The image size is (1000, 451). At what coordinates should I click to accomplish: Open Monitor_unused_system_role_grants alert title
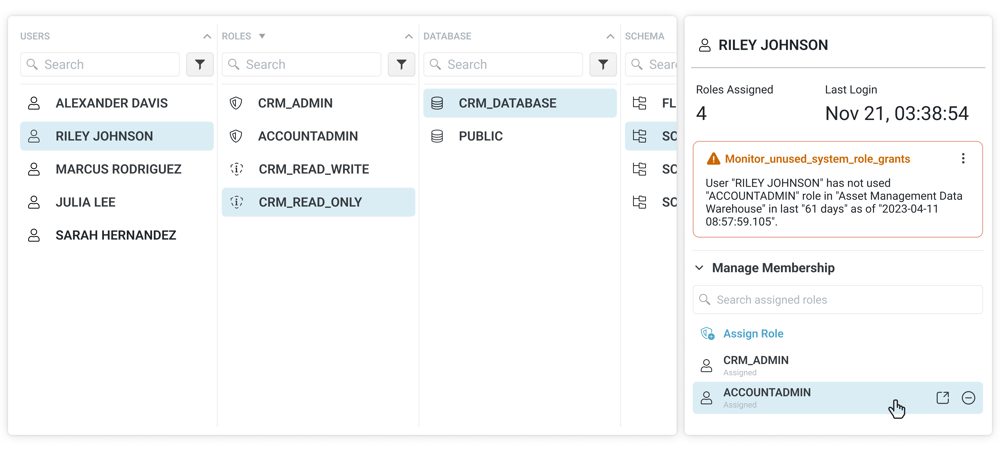[x=816, y=159]
